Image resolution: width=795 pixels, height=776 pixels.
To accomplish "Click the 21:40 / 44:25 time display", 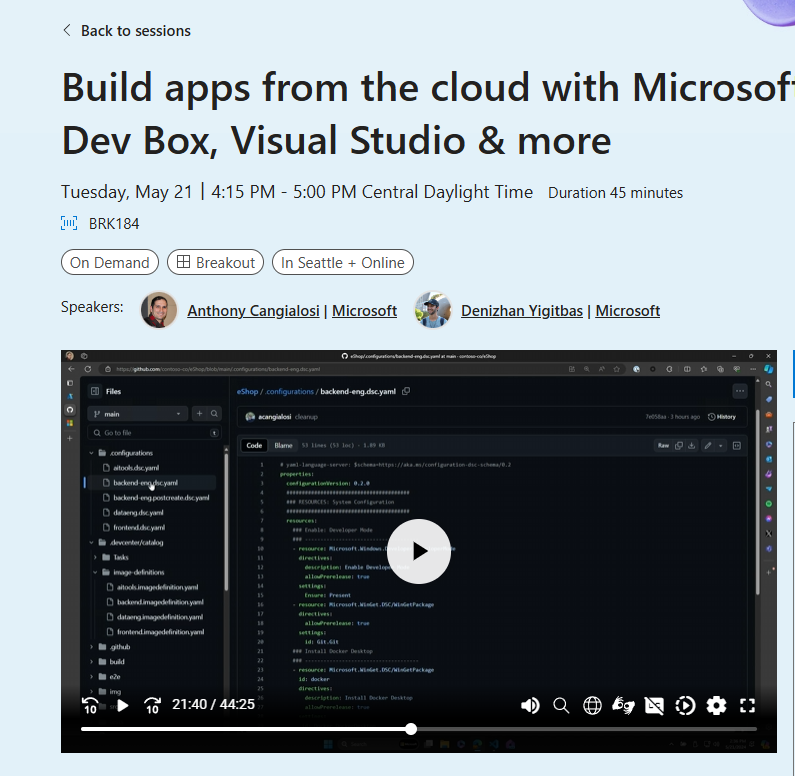I will coord(213,704).
